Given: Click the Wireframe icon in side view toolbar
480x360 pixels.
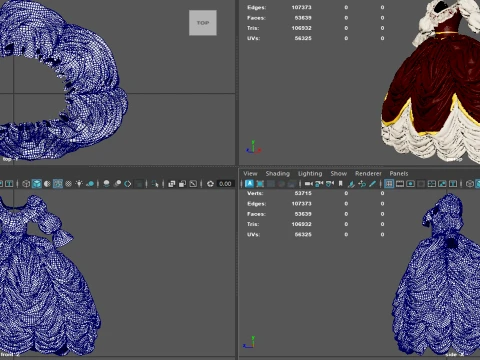Looking at the screenshot, I should (469, 184).
